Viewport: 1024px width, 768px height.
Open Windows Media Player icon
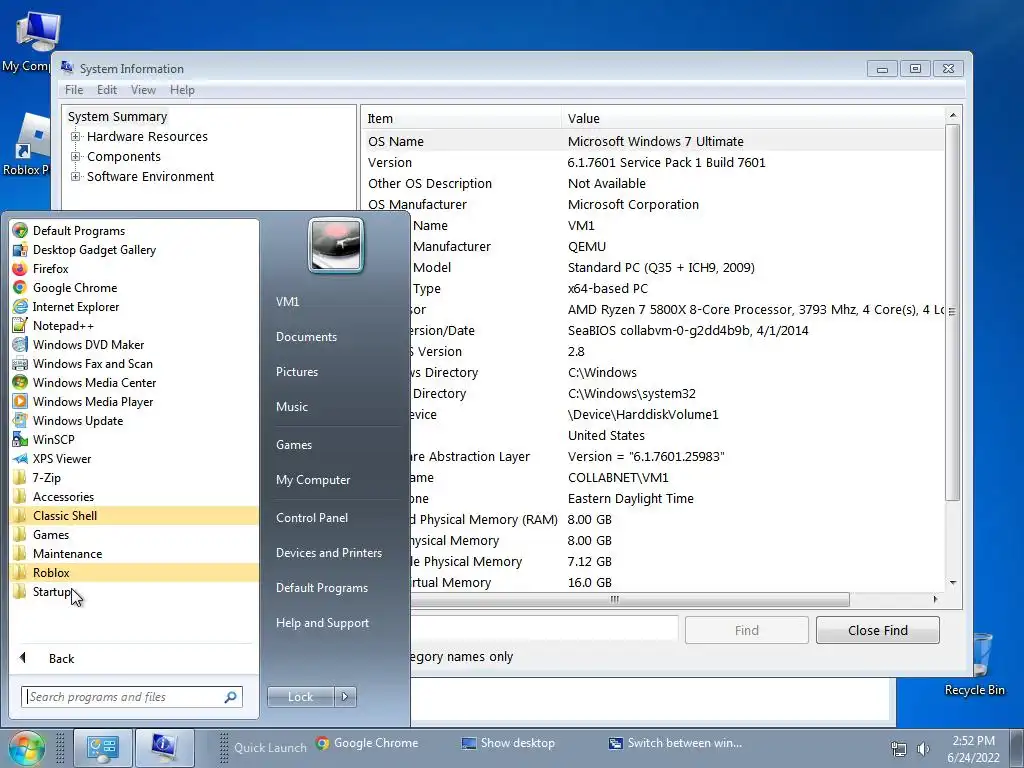(20, 401)
